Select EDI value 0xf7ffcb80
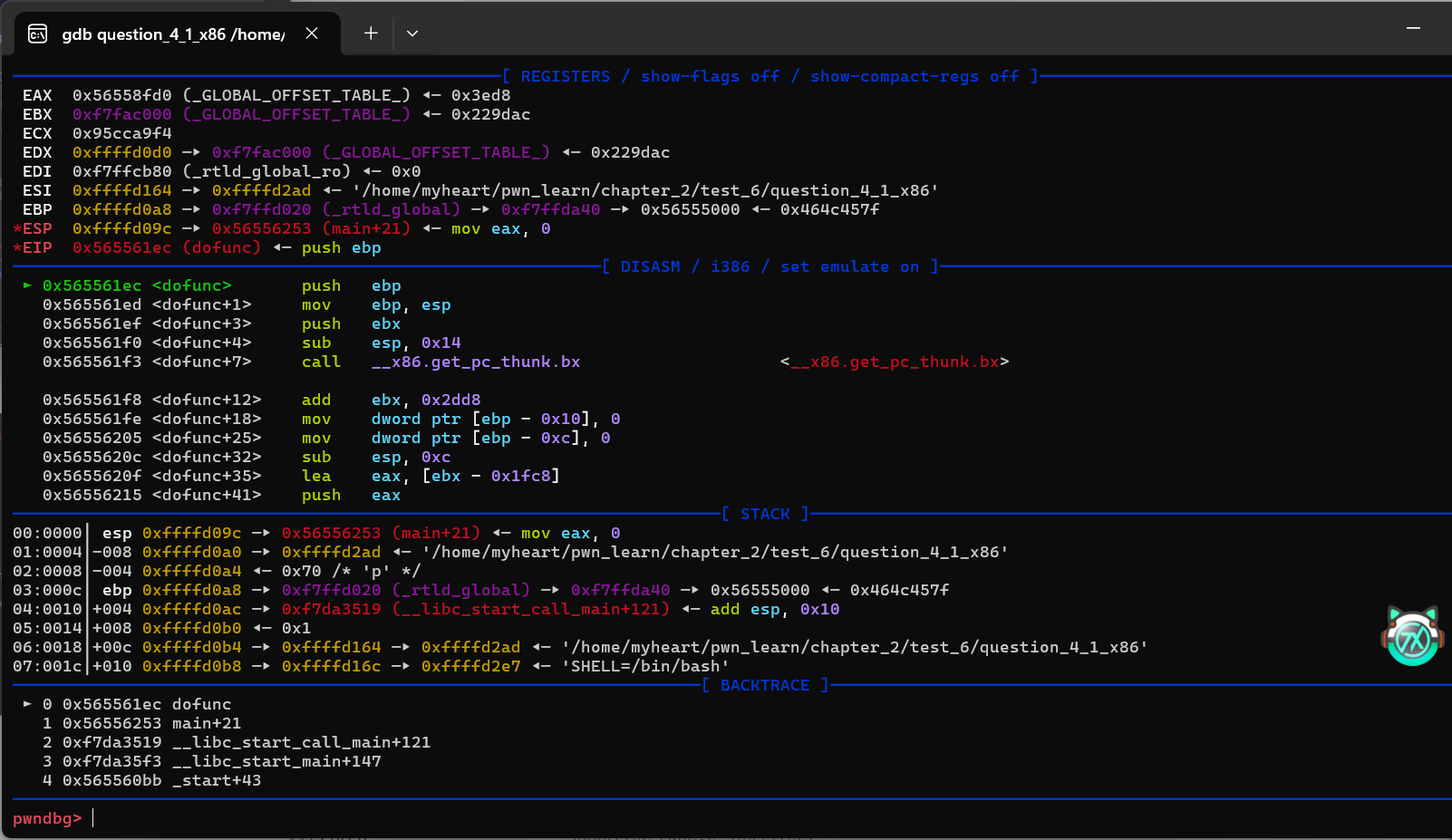The width and height of the screenshot is (1452, 840). click(121, 171)
